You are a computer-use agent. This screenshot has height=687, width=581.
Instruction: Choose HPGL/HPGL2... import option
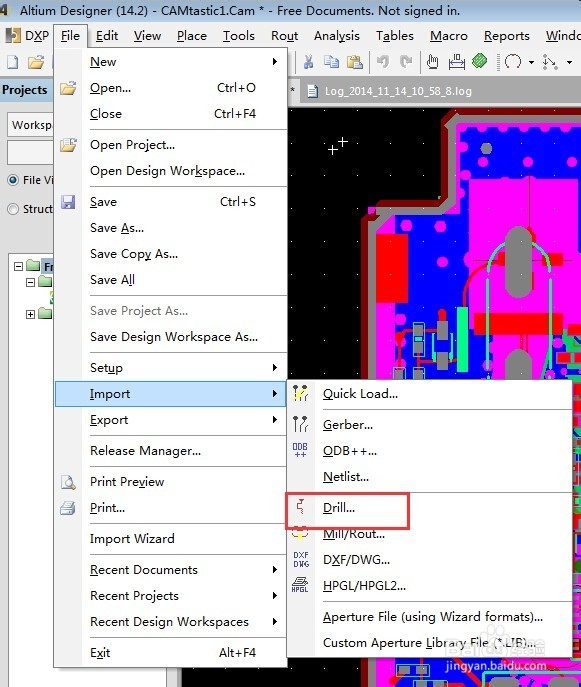(x=430, y=586)
